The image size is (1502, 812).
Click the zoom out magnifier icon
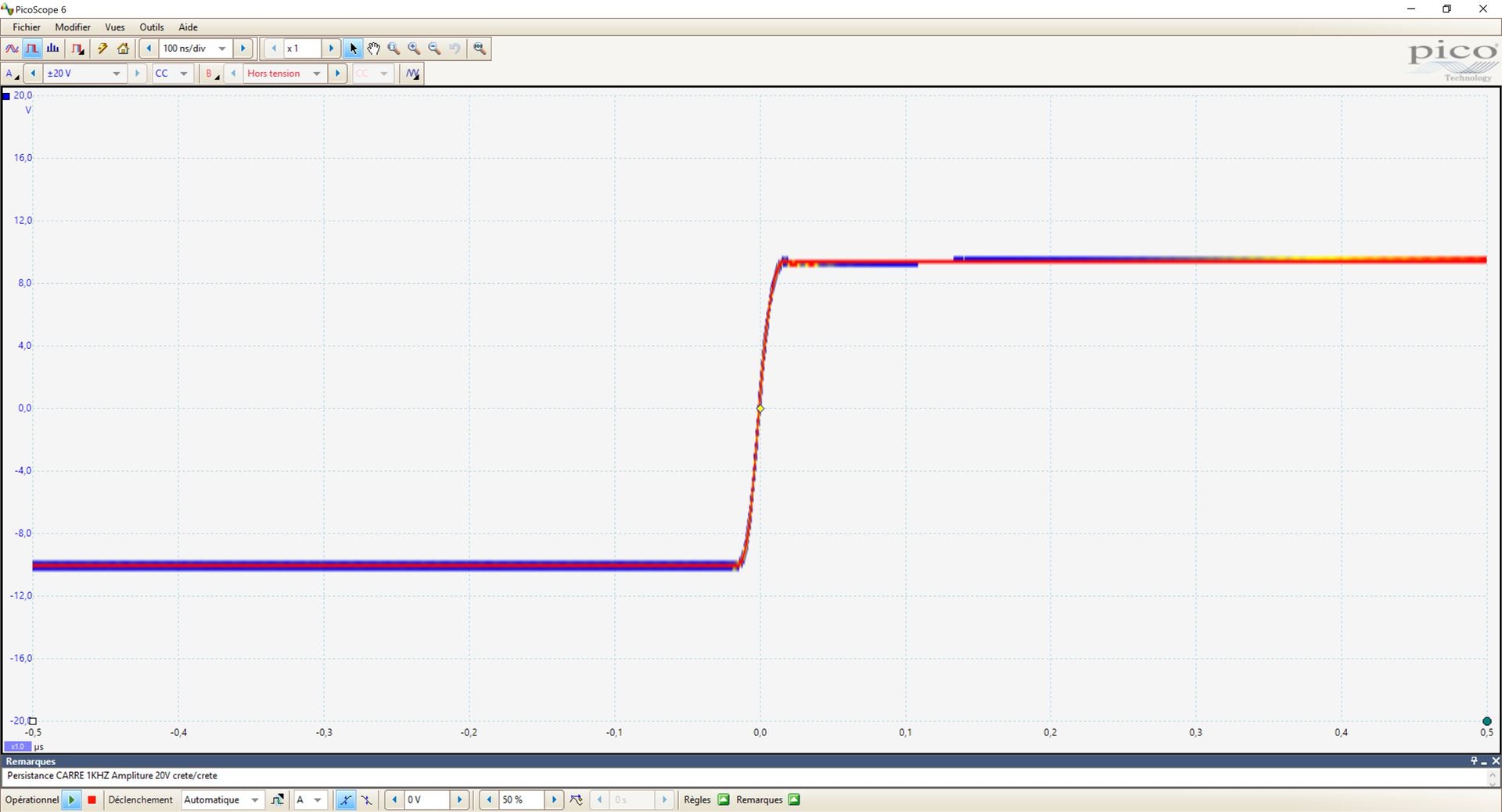[435, 49]
